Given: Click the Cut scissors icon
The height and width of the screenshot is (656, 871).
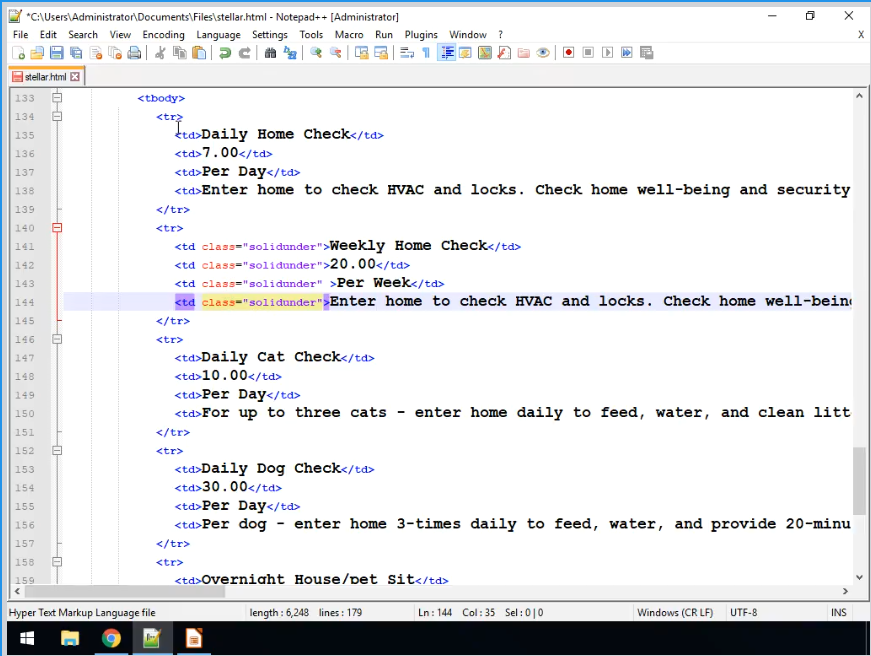Looking at the screenshot, I should click(160, 53).
